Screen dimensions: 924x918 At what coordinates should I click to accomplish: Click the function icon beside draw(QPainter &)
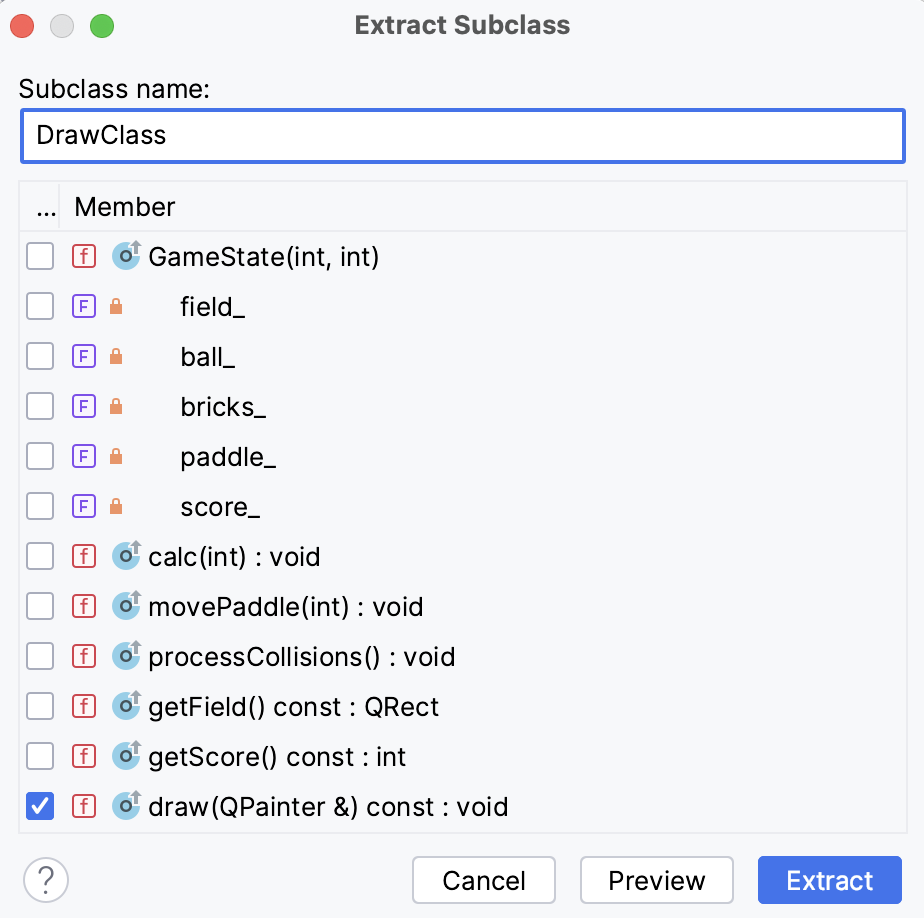click(84, 806)
